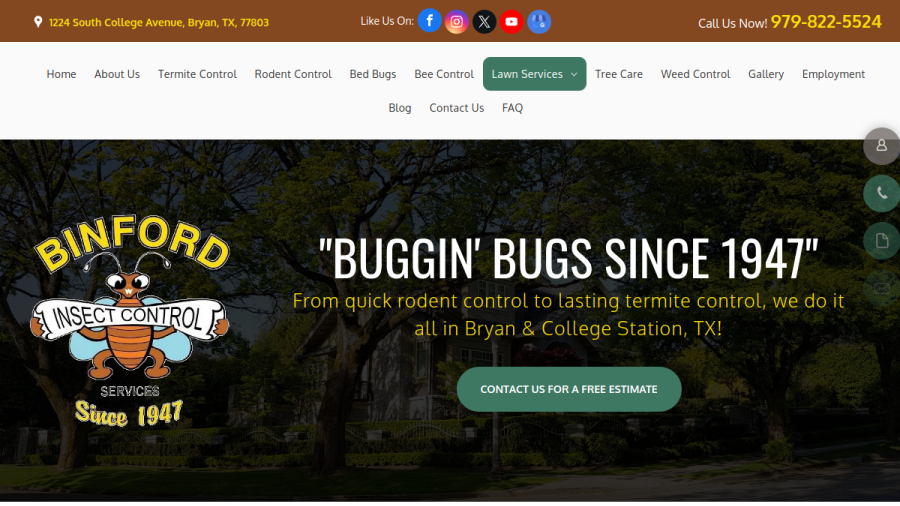The image size is (900, 506).
Task: Click the floating document icon
Action: click(x=882, y=241)
